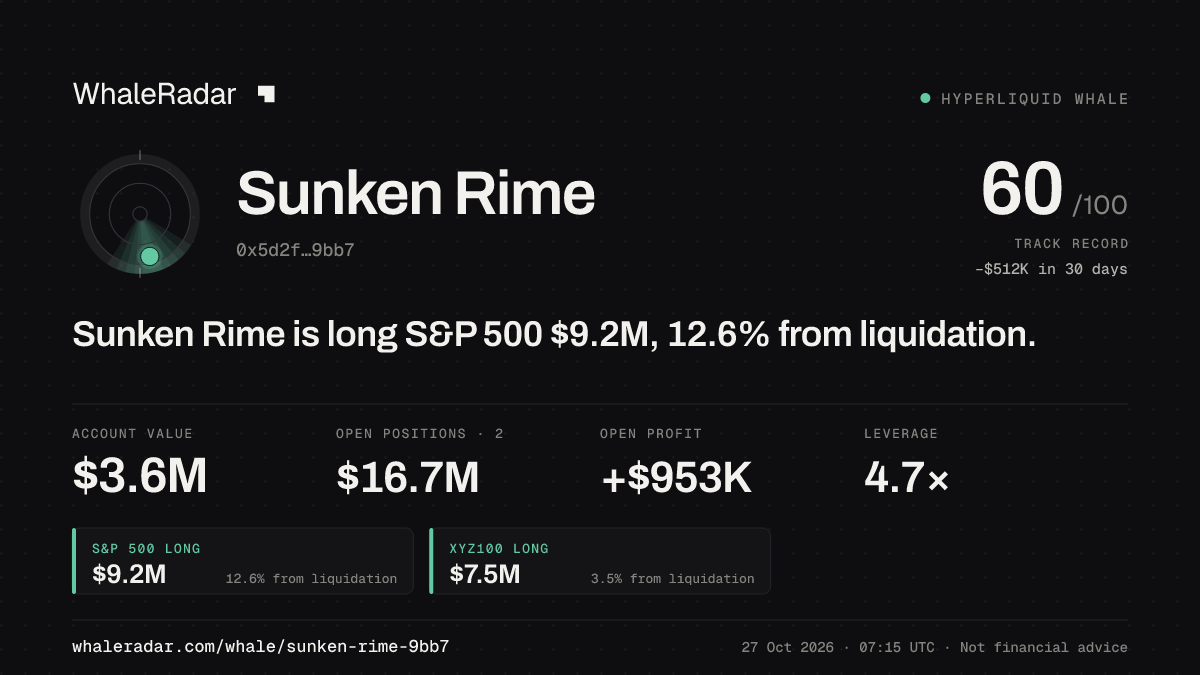Click the 12.6% from liquidation note
The width and height of the screenshot is (1200, 675).
pyautogui.click(x=311, y=579)
